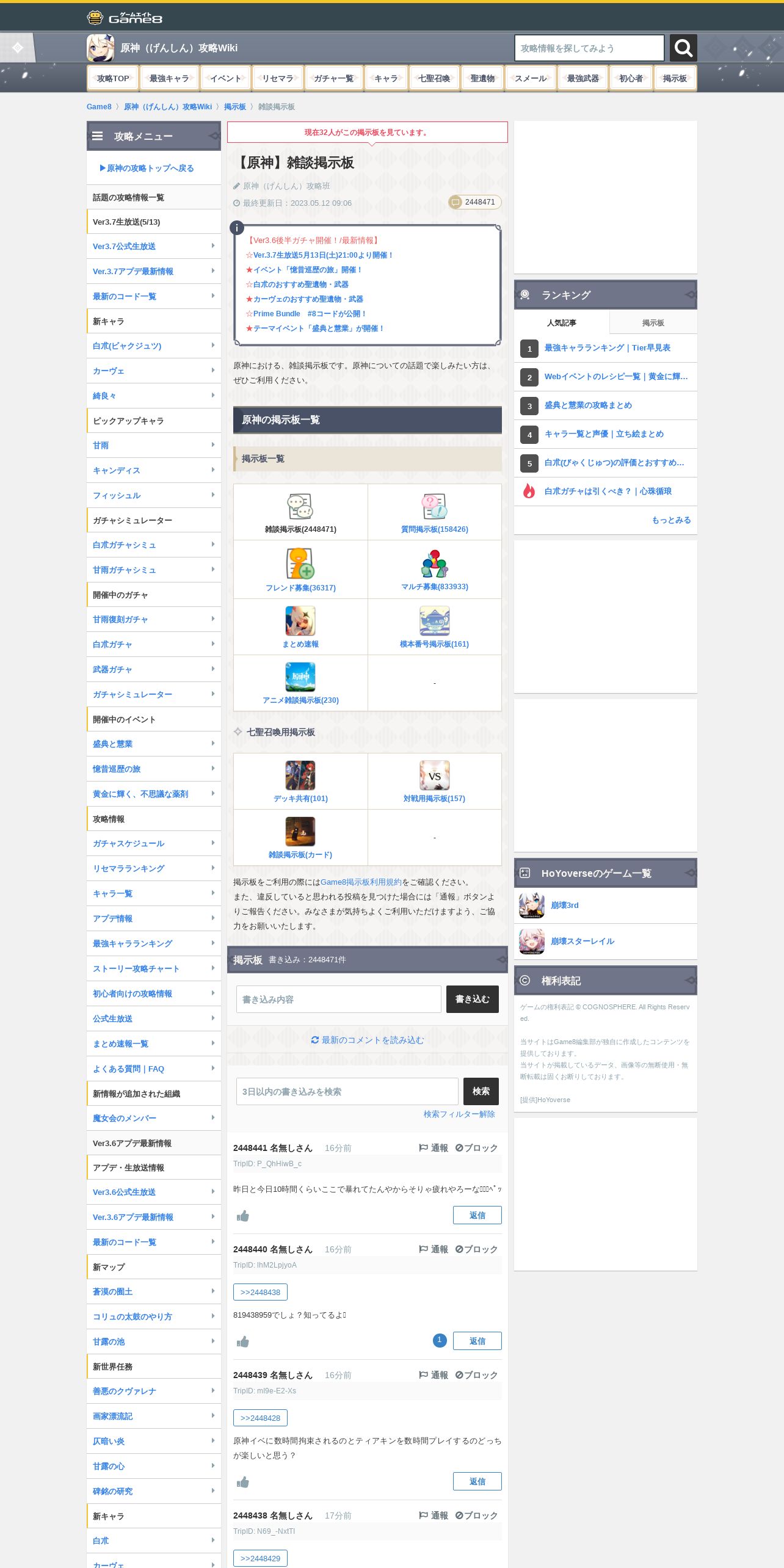Select イベント in the navigation bar
The image size is (784, 1568).
[226, 78]
